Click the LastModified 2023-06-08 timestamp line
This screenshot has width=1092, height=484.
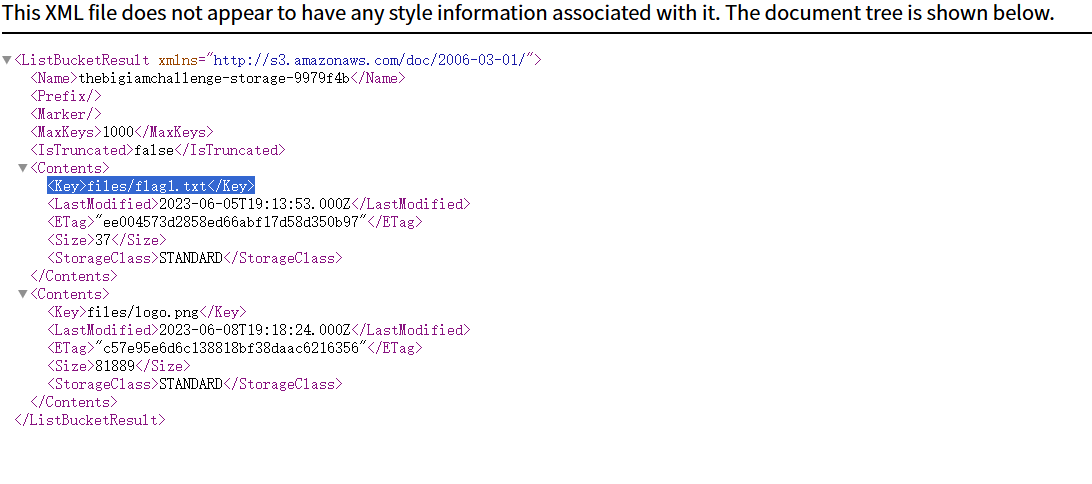point(259,330)
